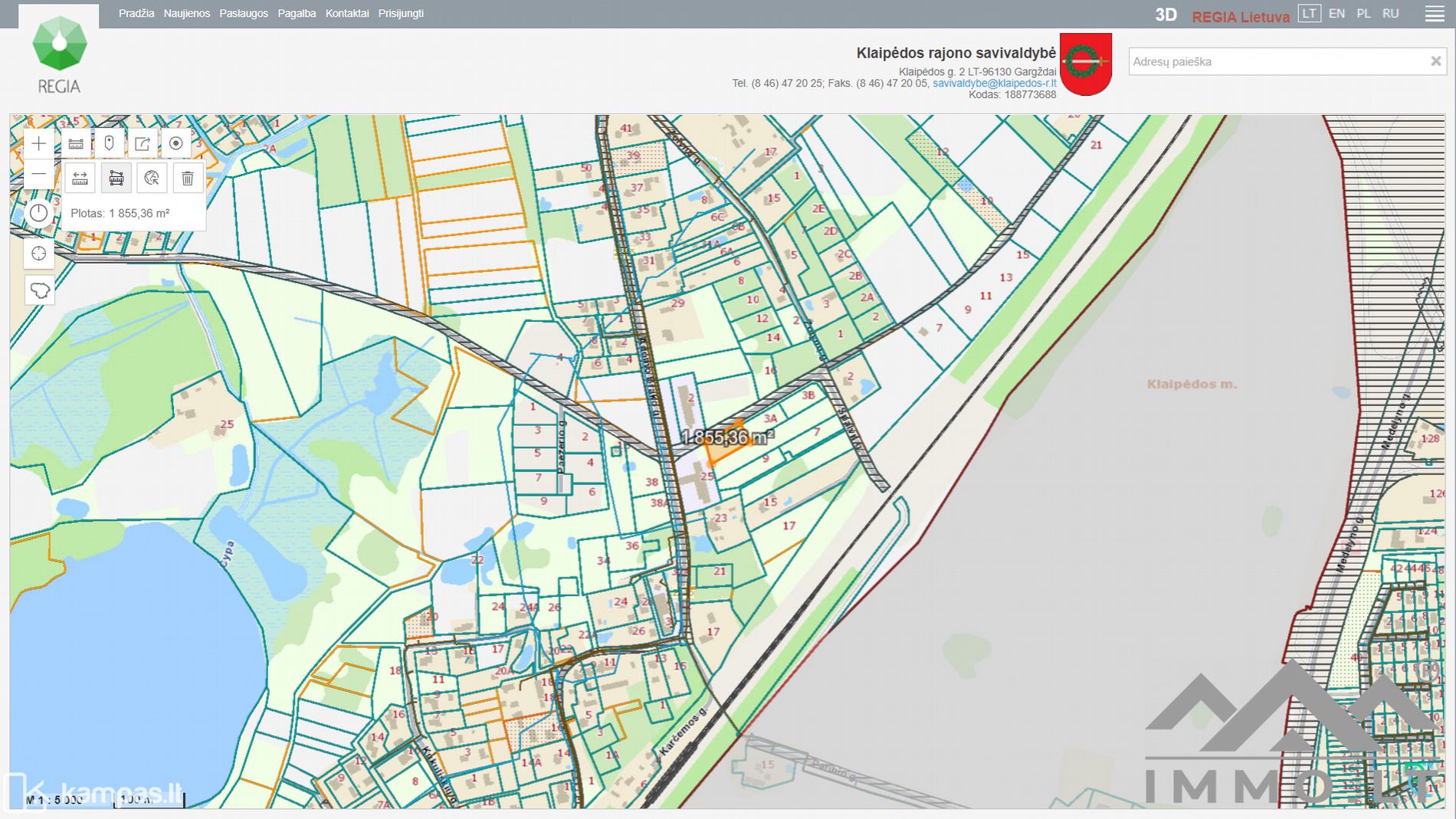Open the measurement ruler tool
Viewport: 1456px width, 819px height.
(x=76, y=143)
